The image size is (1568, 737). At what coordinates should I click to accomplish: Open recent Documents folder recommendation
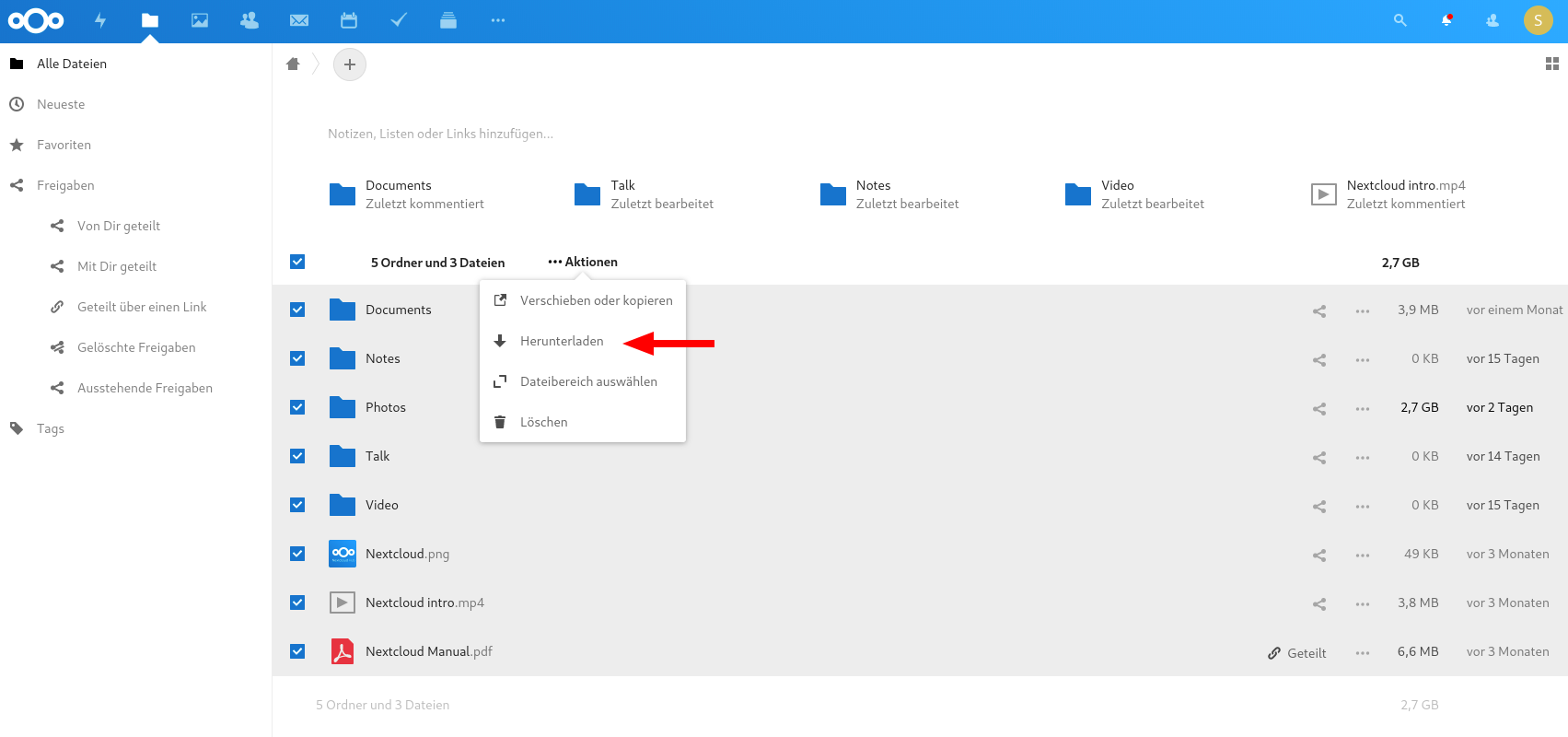click(406, 194)
